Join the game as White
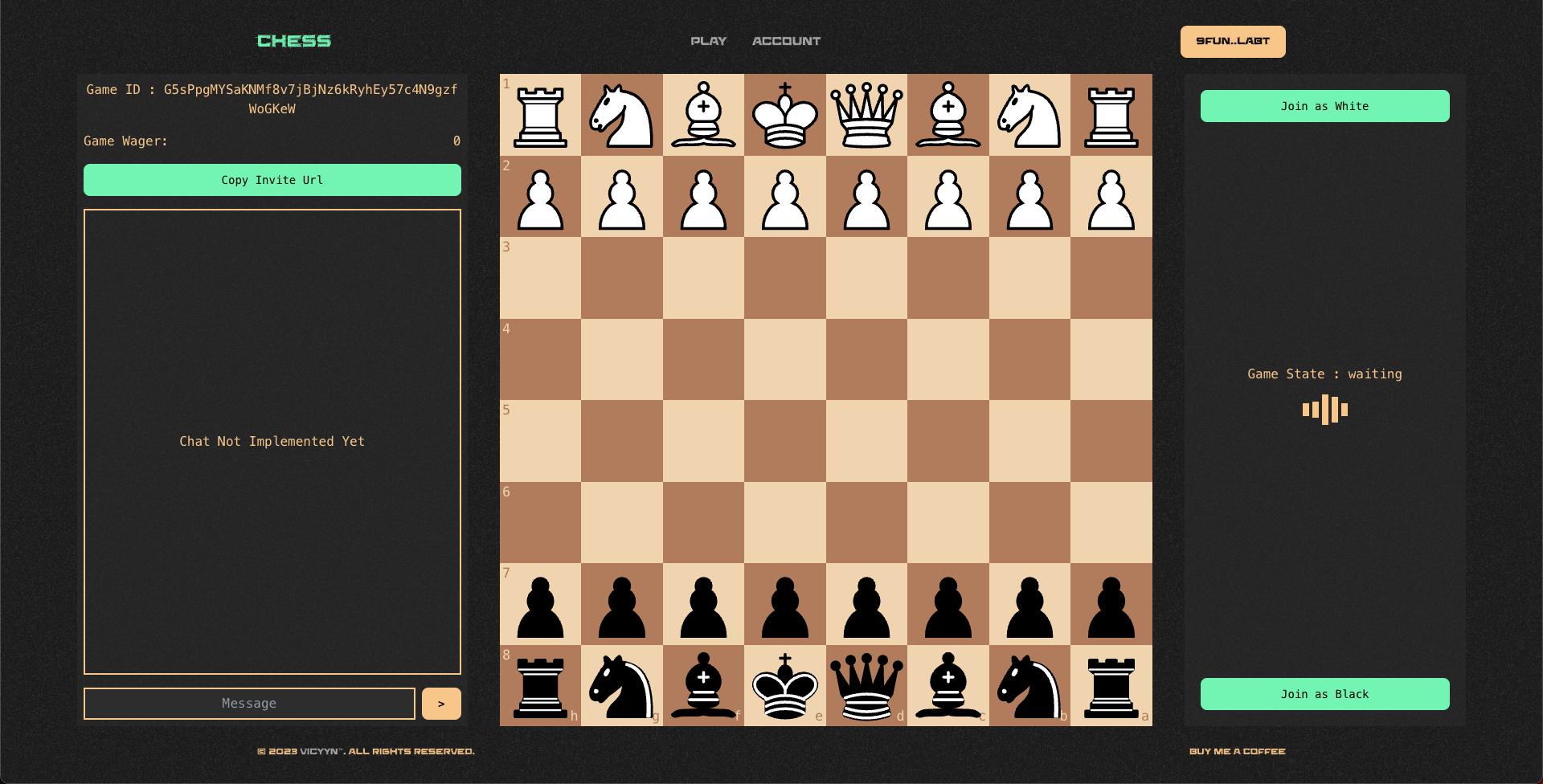Image resolution: width=1543 pixels, height=784 pixels. tap(1324, 105)
